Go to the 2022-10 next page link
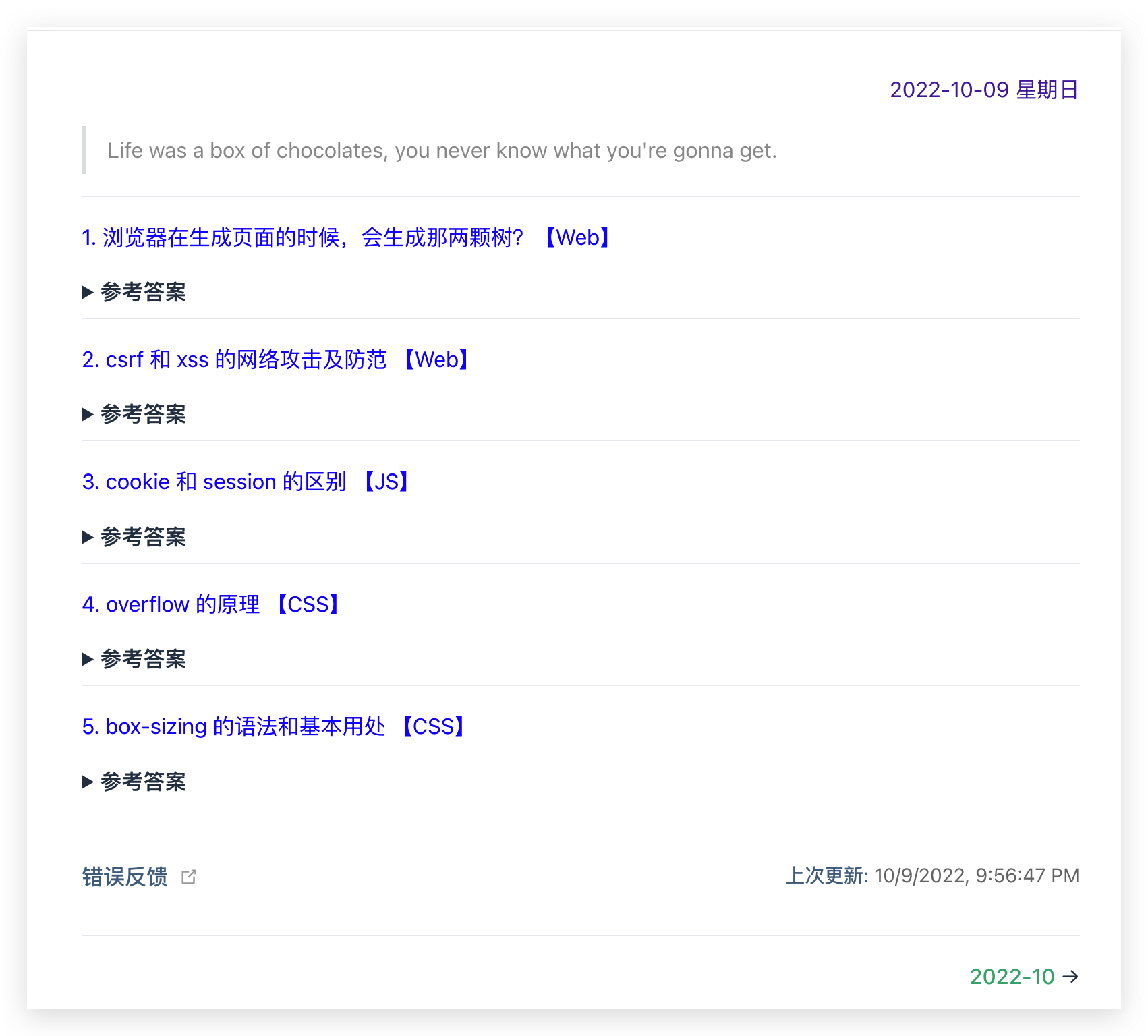The width and height of the screenshot is (1148, 1036). click(x=1012, y=977)
